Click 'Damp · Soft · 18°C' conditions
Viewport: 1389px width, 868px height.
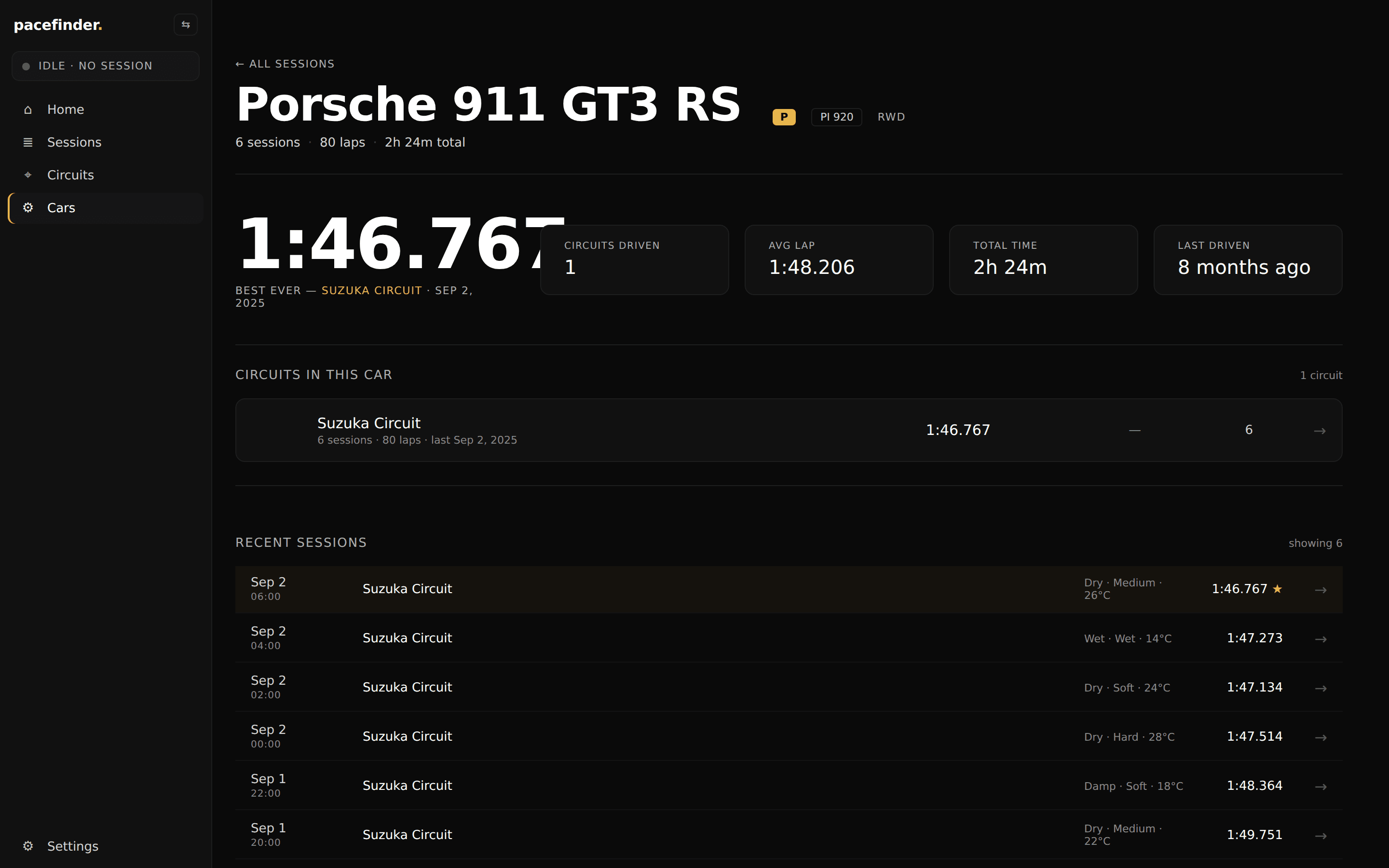(x=1133, y=787)
